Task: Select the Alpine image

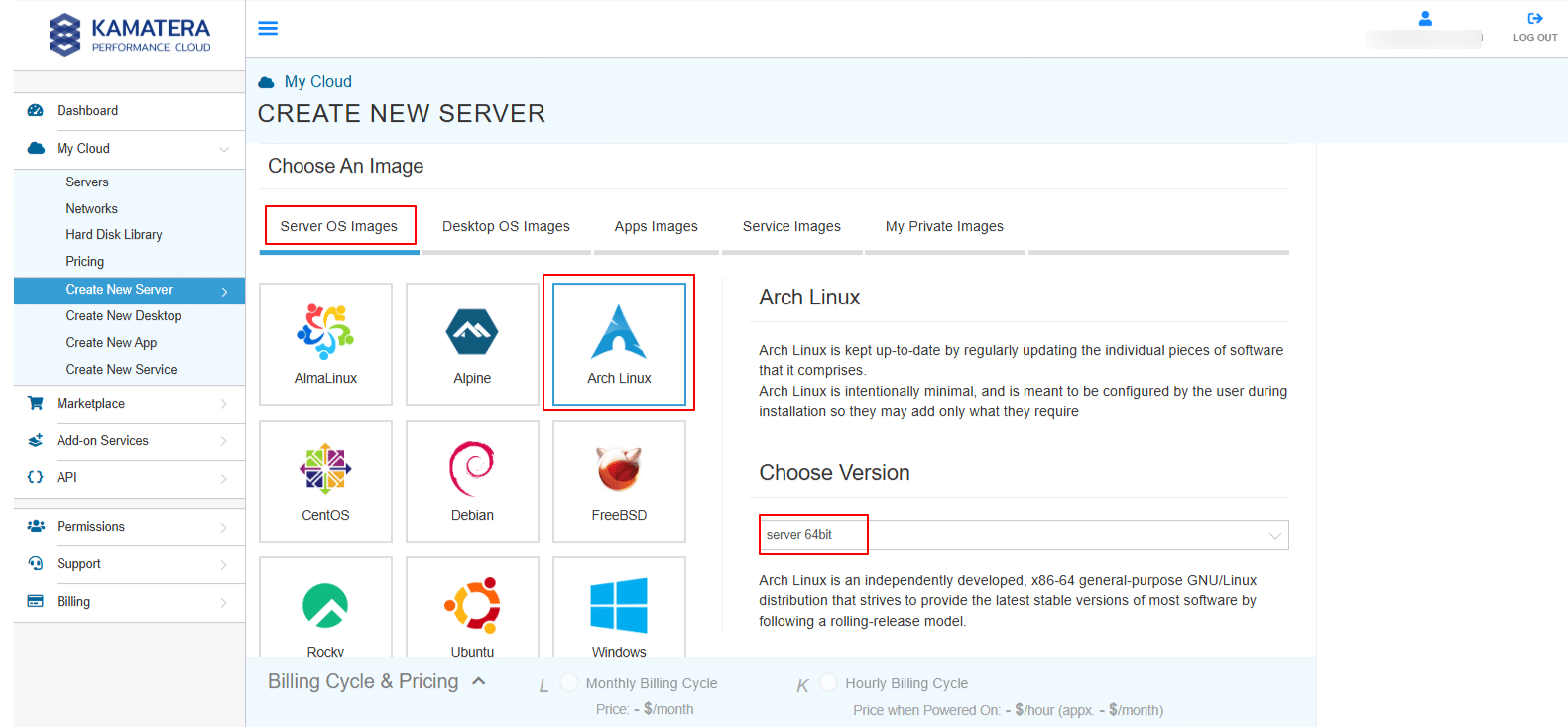Action: point(472,344)
